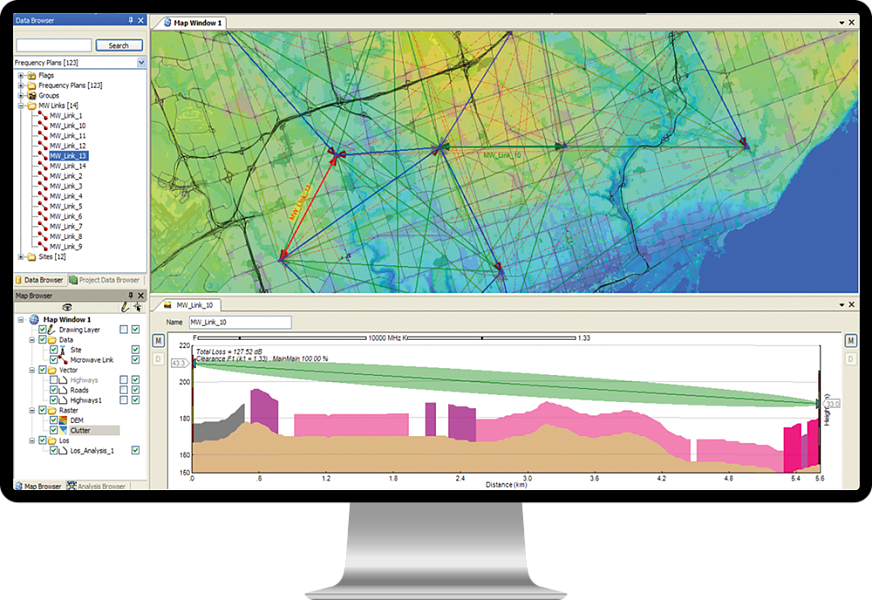Click the left M button beside profile
This screenshot has width=872, height=600.
(158, 341)
